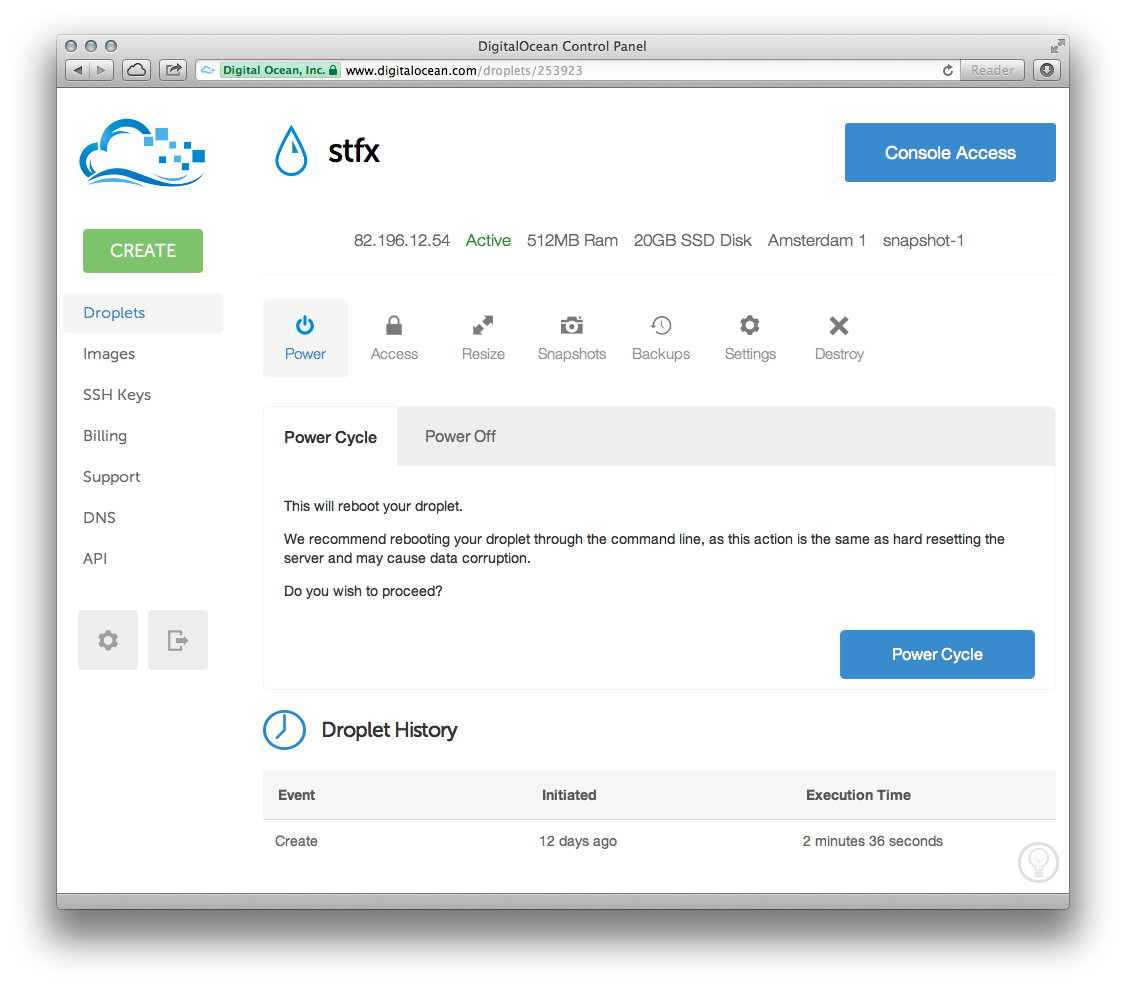Open Support in the sidebar
Viewport: 1126px width, 988px height.
pos(111,477)
